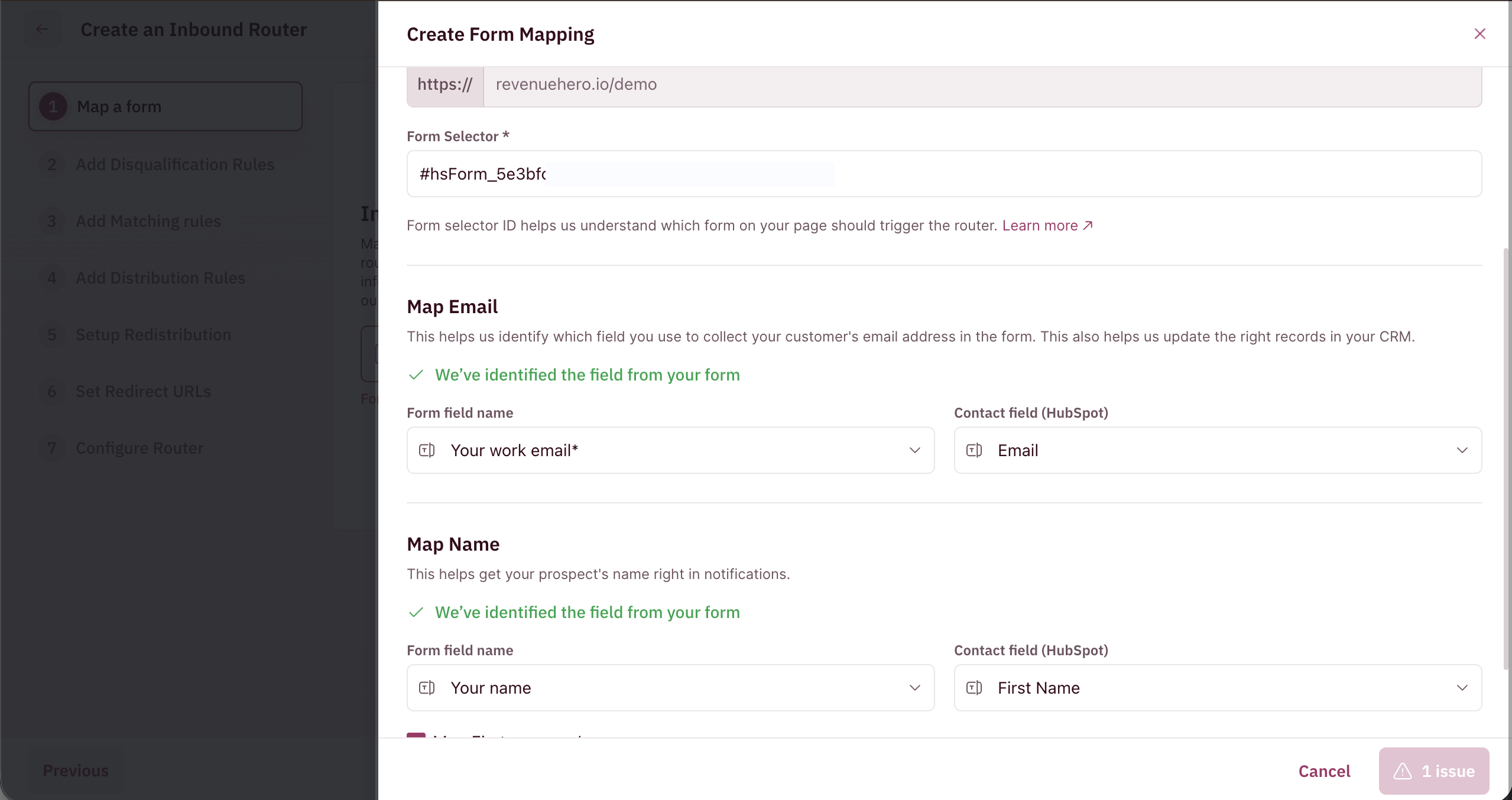Screen dimensions: 1512x800
Task: Open the First Name contact field dropdown
Action: coord(1218,688)
